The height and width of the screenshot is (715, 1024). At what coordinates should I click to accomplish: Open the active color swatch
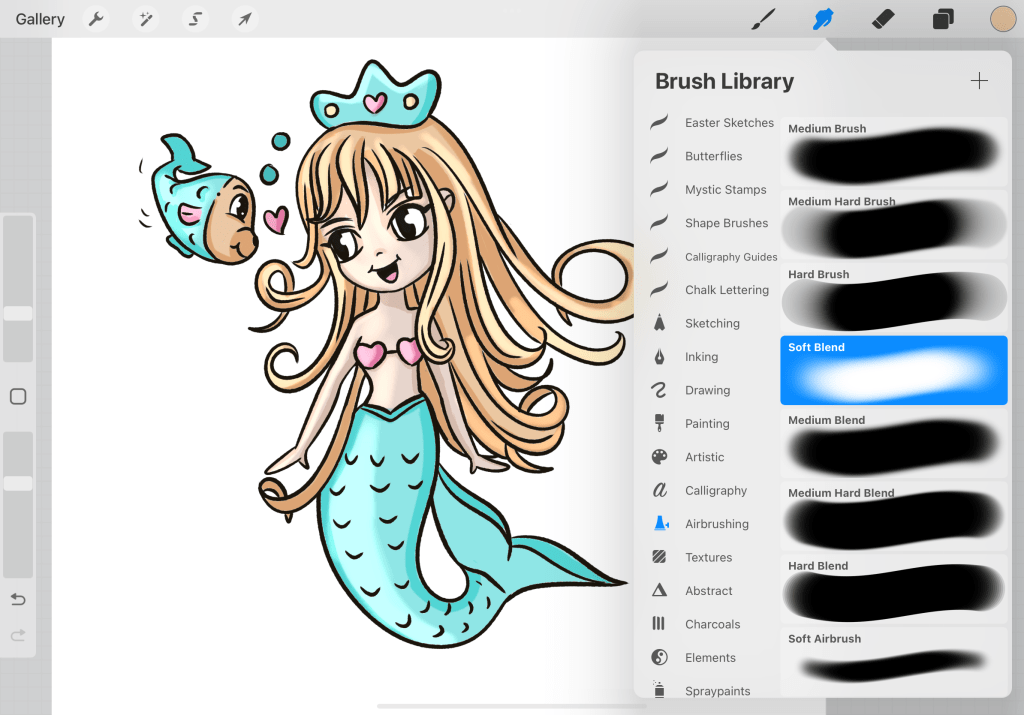tap(1002, 19)
